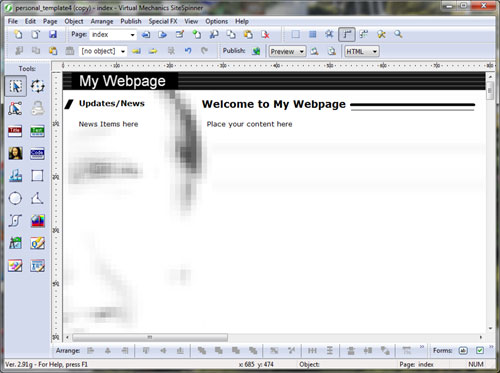The image size is (500, 373).
Task: Select the reshape points tool
Action: 15,109
